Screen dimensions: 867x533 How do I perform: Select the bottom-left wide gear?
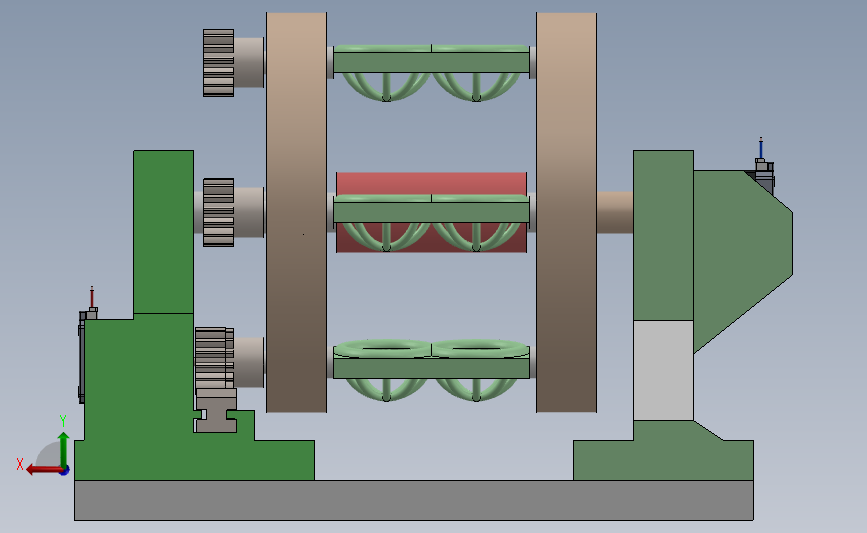(x=214, y=358)
